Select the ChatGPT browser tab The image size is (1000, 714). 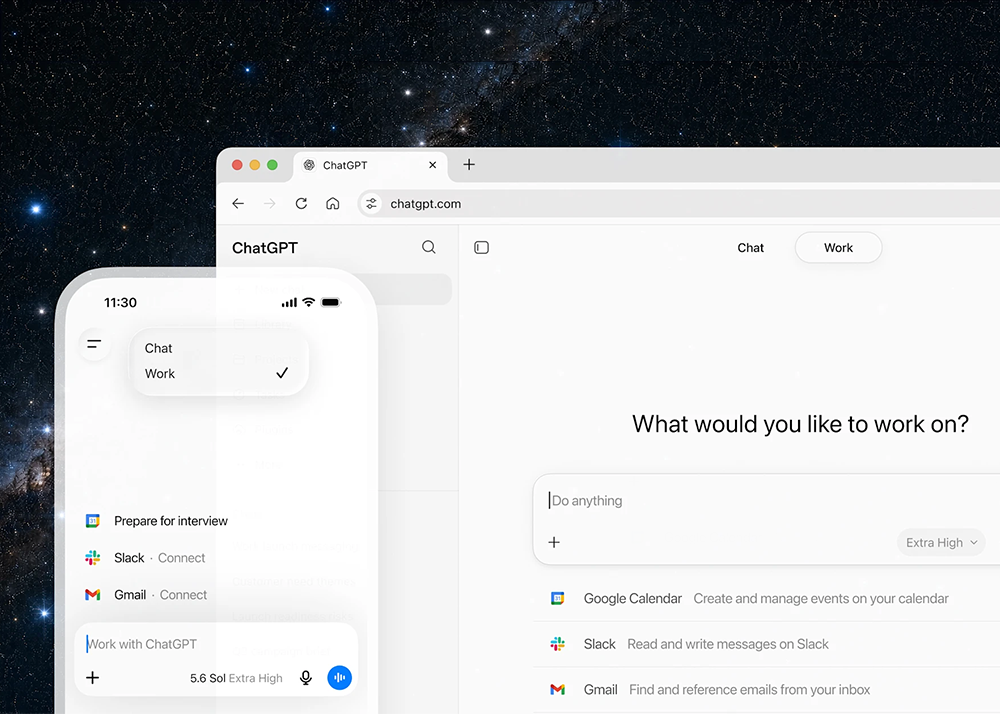point(371,165)
